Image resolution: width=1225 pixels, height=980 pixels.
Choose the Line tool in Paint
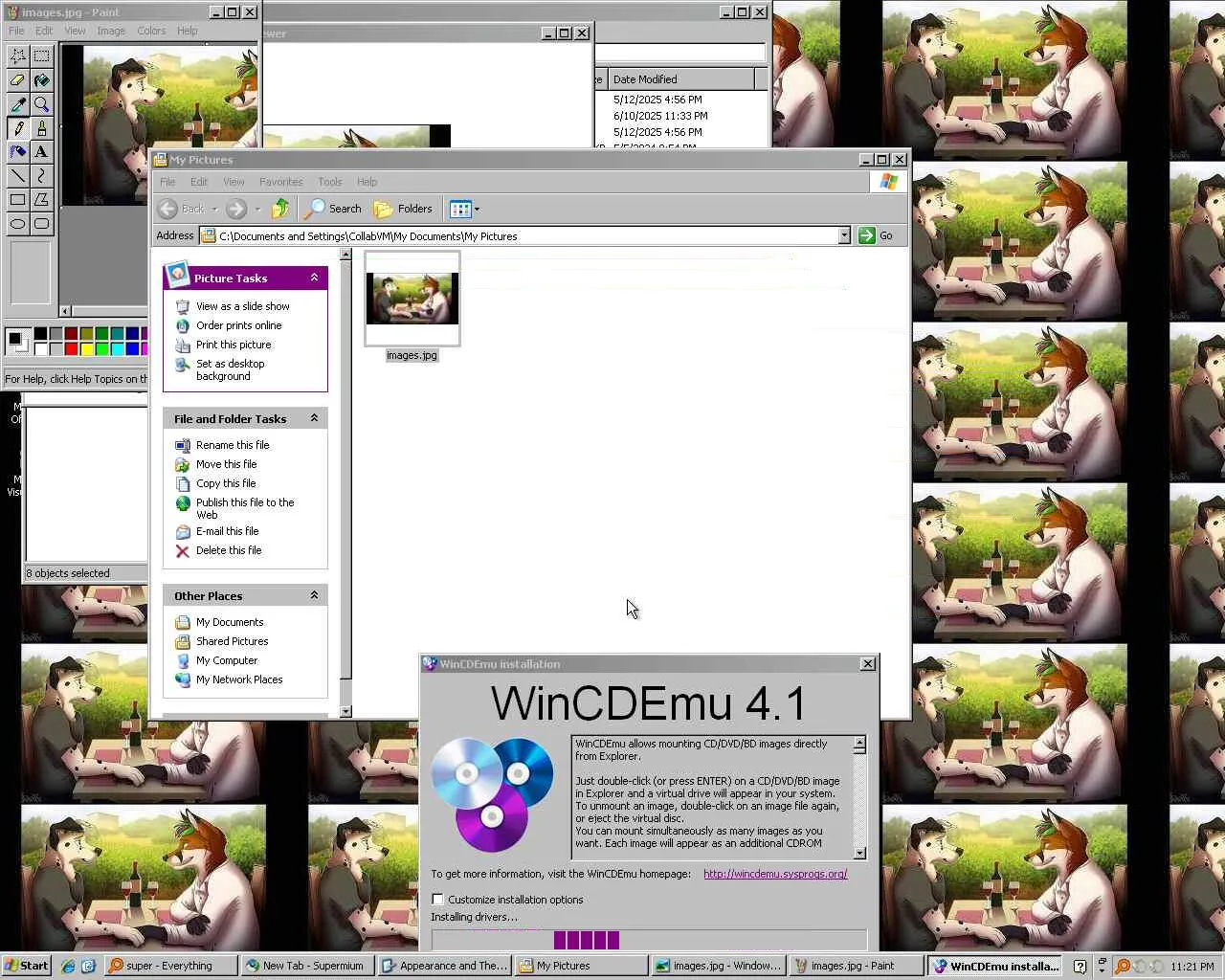click(17, 176)
